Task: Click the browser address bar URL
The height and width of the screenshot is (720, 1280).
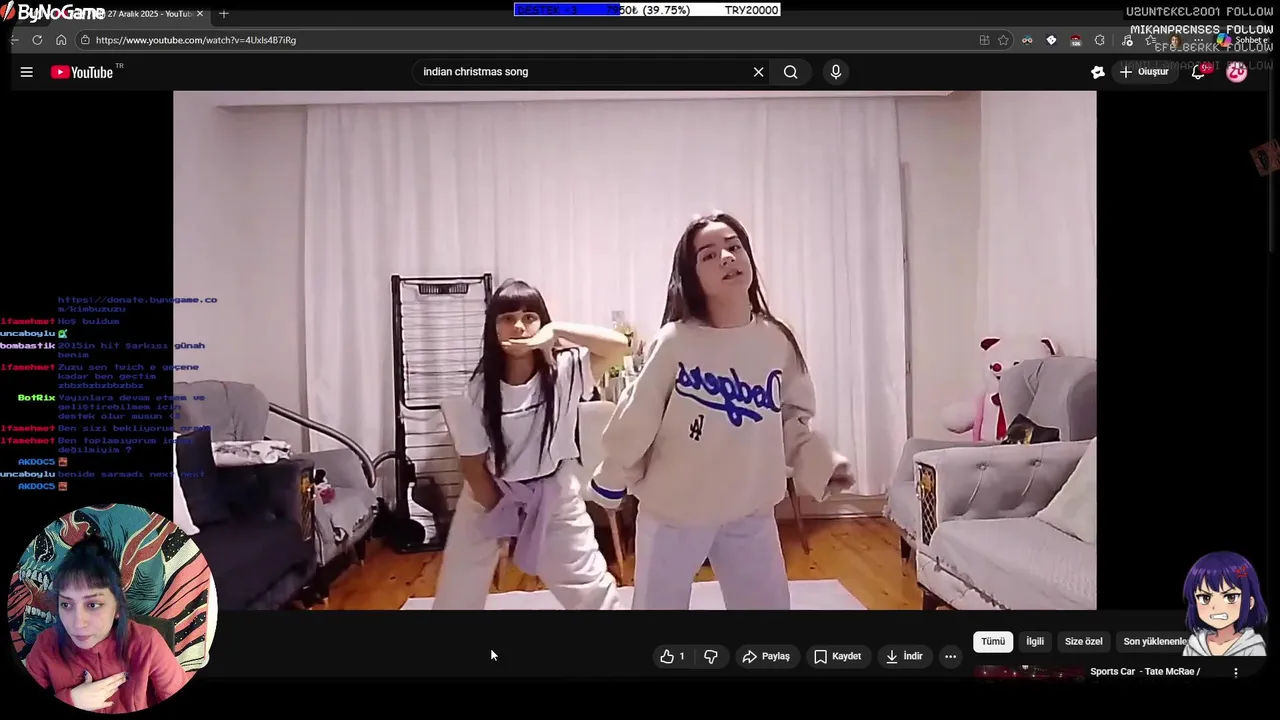Action: coord(196,40)
